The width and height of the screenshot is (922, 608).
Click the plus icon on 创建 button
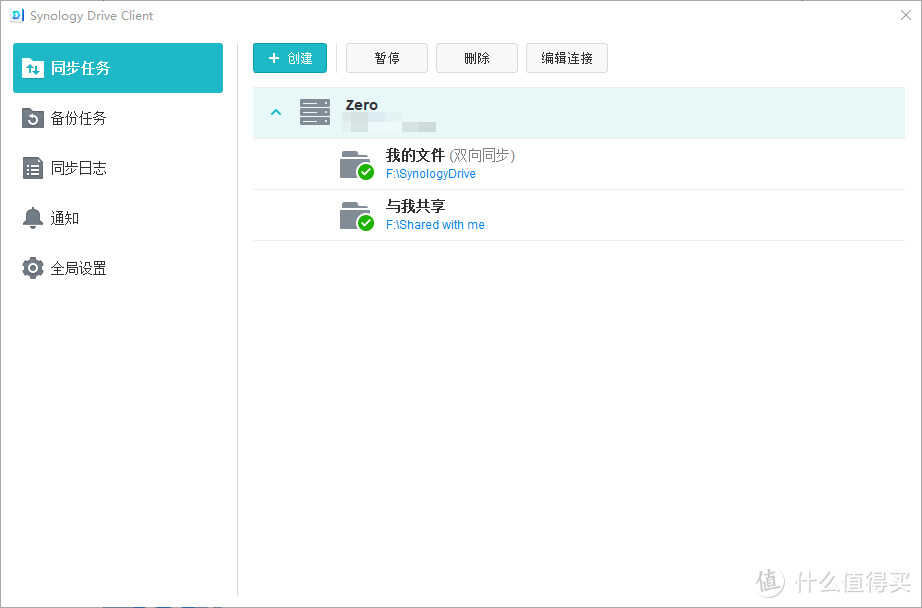273,58
